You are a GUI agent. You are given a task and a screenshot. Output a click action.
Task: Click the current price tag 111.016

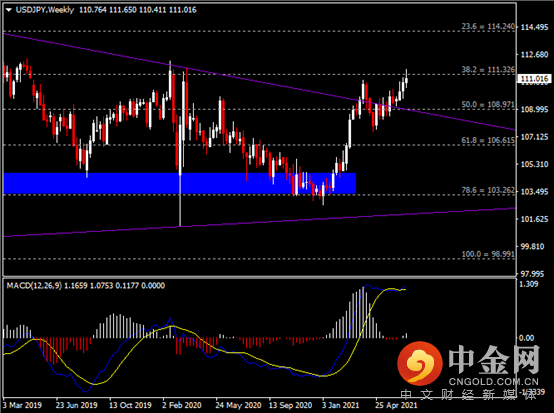535,78
